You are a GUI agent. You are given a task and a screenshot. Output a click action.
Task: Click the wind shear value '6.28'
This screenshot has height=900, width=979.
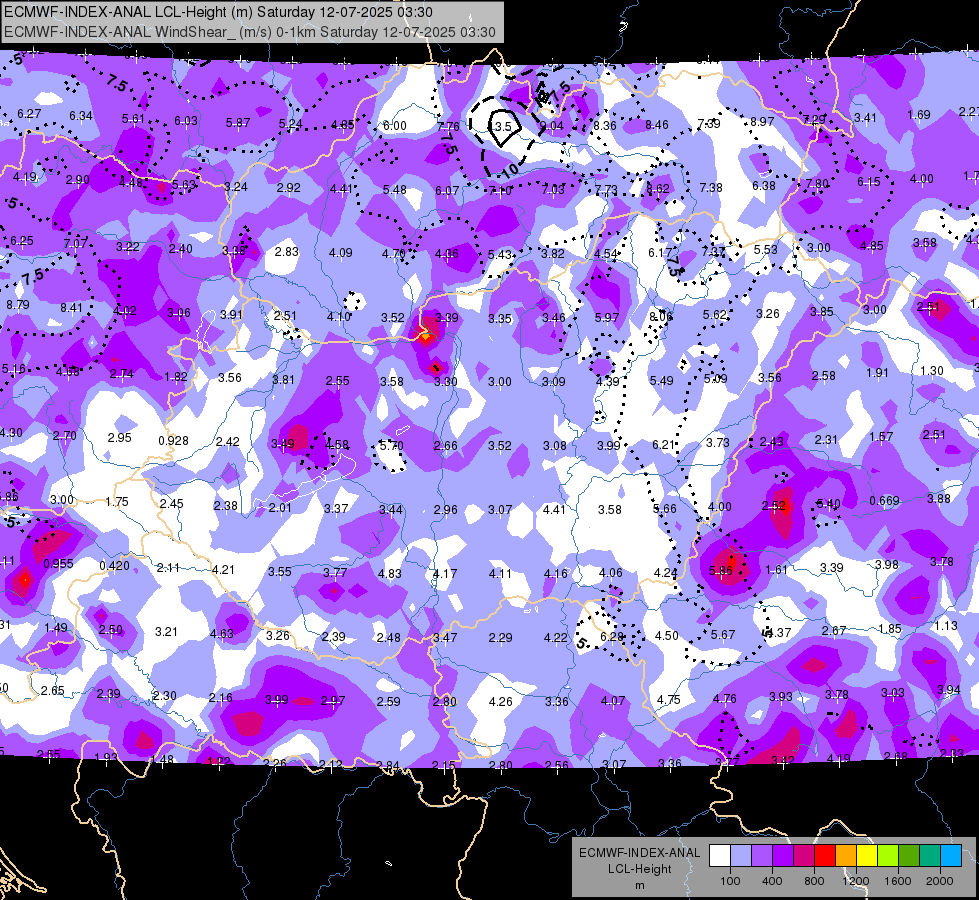pyautogui.click(x=611, y=636)
